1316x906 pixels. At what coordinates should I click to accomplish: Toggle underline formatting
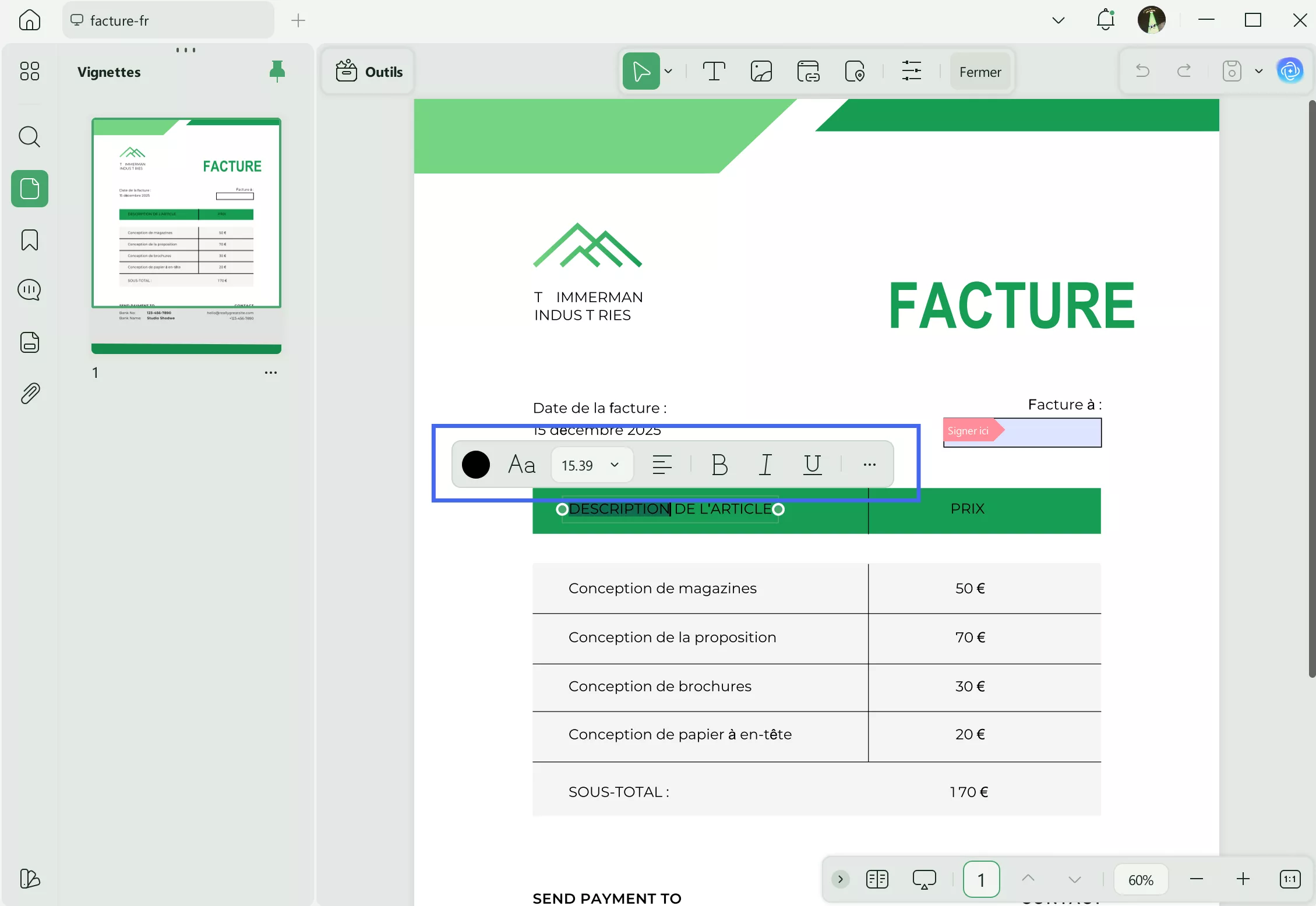(813, 464)
